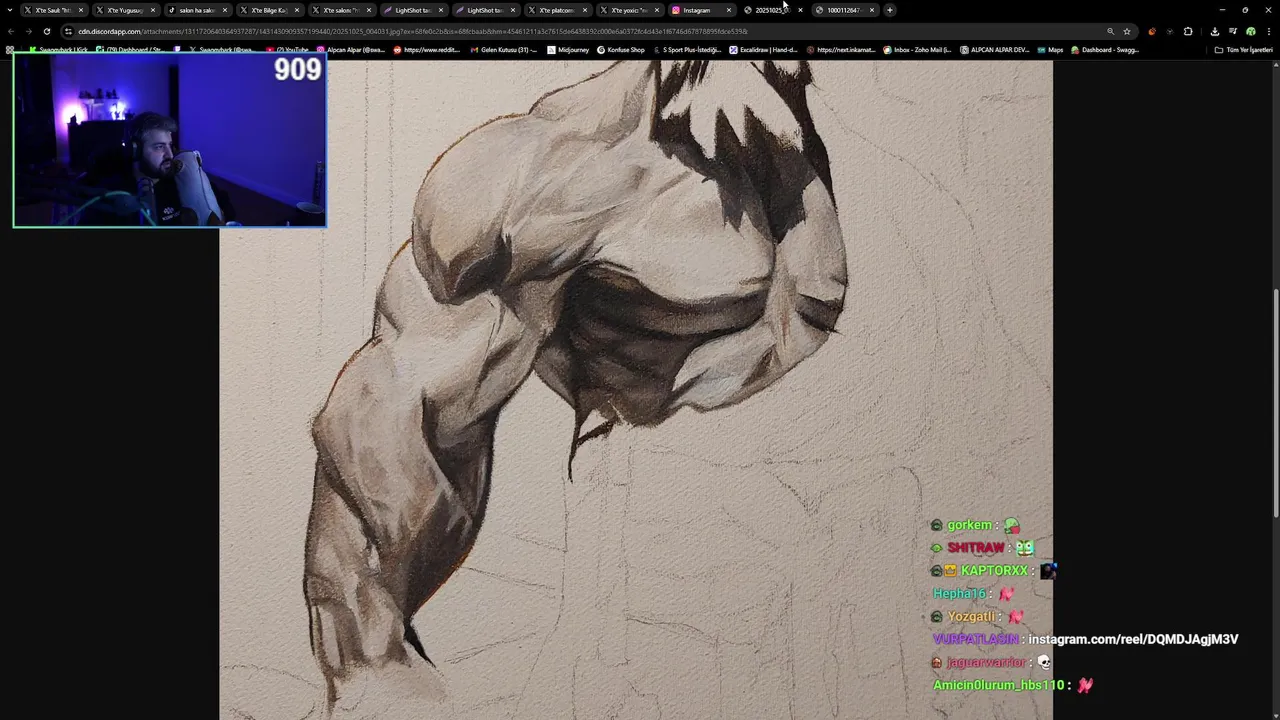Open the Brave shields extension icon
Viewport: 1280px width, 720px height.
tap(1152, 31)
